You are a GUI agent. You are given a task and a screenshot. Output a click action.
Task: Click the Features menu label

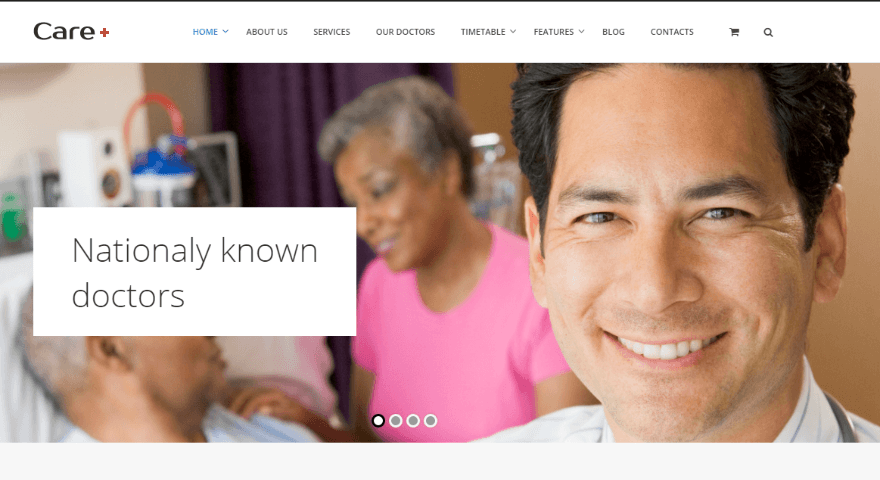553,32
